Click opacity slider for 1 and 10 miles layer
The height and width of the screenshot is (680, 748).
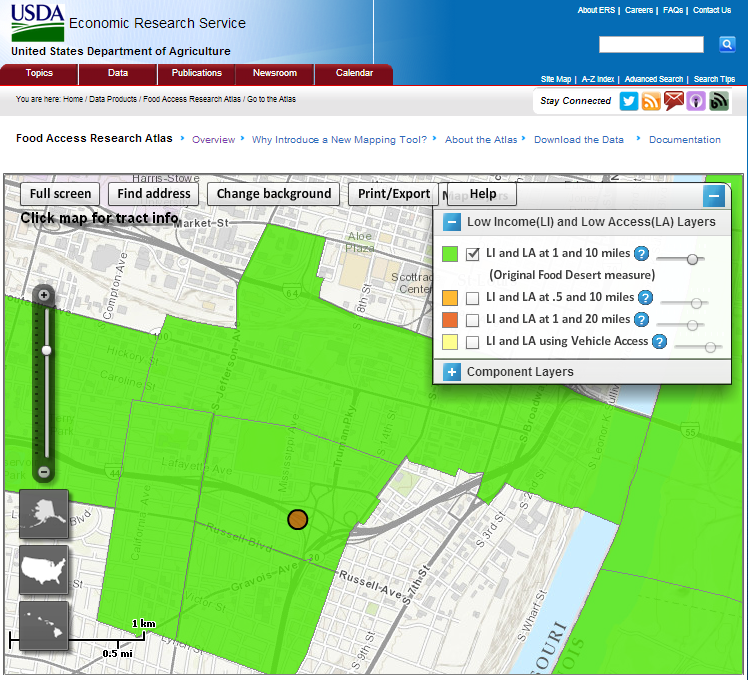[x=681, y=259]
